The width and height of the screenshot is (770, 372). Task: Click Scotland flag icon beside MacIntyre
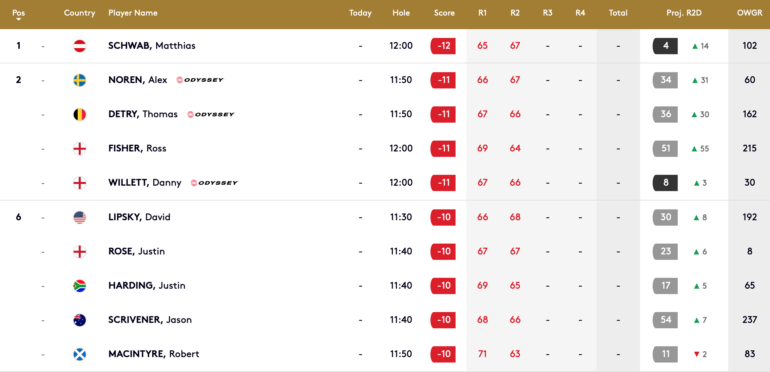(80, 354)
